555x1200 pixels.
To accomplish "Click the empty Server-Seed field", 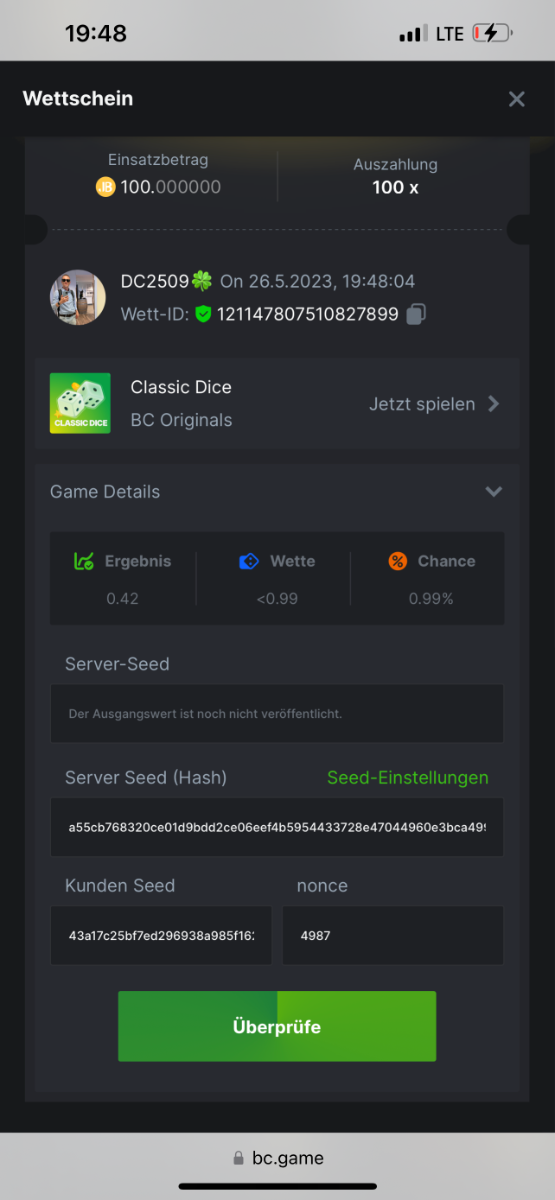I will tap(277, 713).
